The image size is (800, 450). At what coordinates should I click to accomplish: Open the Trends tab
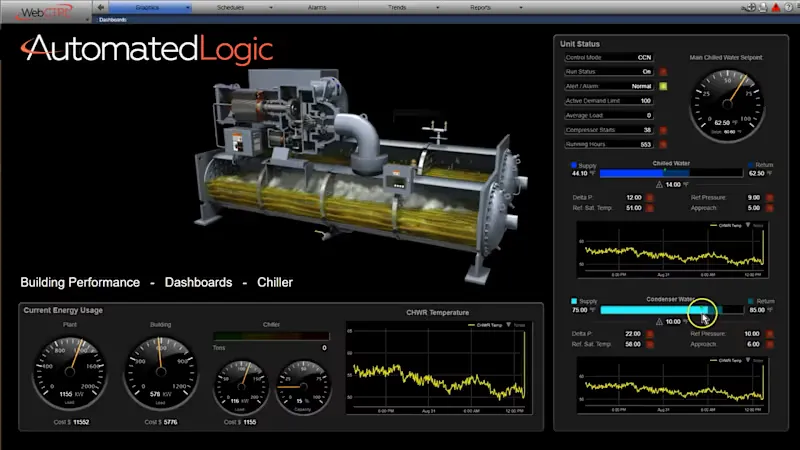click(x=397, y=8)
